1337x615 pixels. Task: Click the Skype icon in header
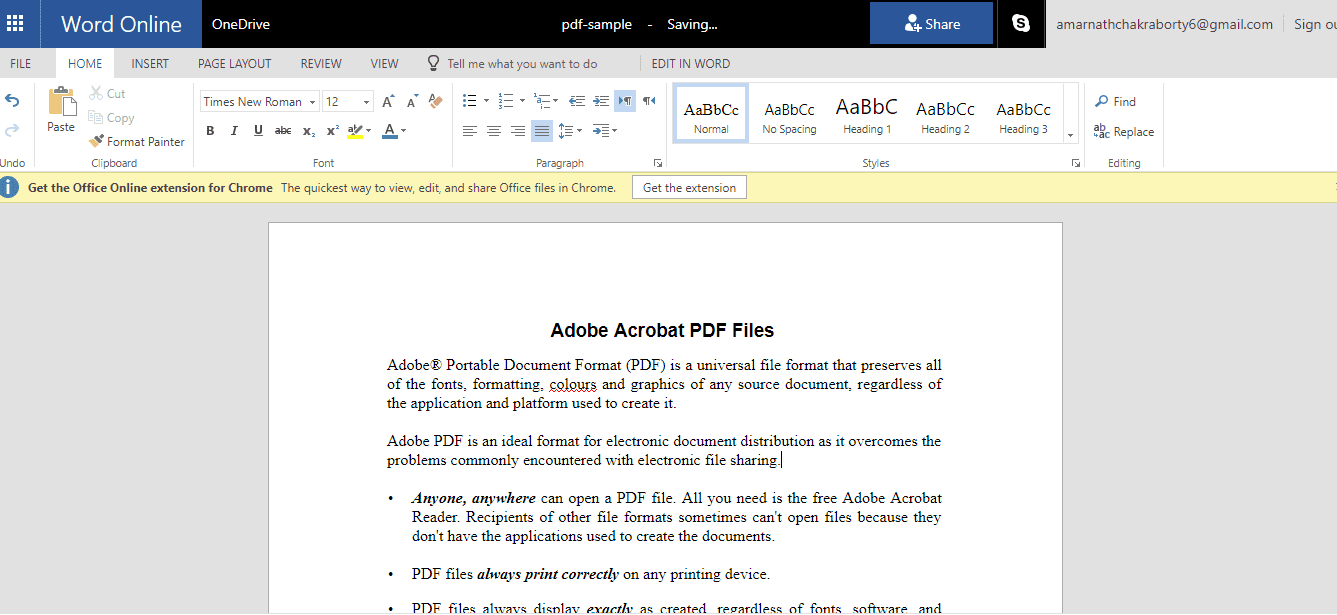pyautogui.click(x=1020, y=24)
